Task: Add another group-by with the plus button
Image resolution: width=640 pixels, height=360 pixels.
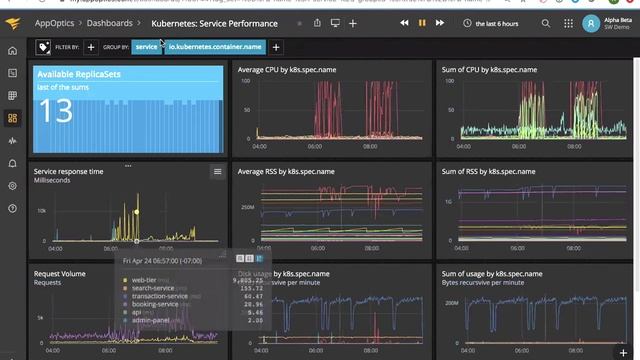Action: click(276, 47)
